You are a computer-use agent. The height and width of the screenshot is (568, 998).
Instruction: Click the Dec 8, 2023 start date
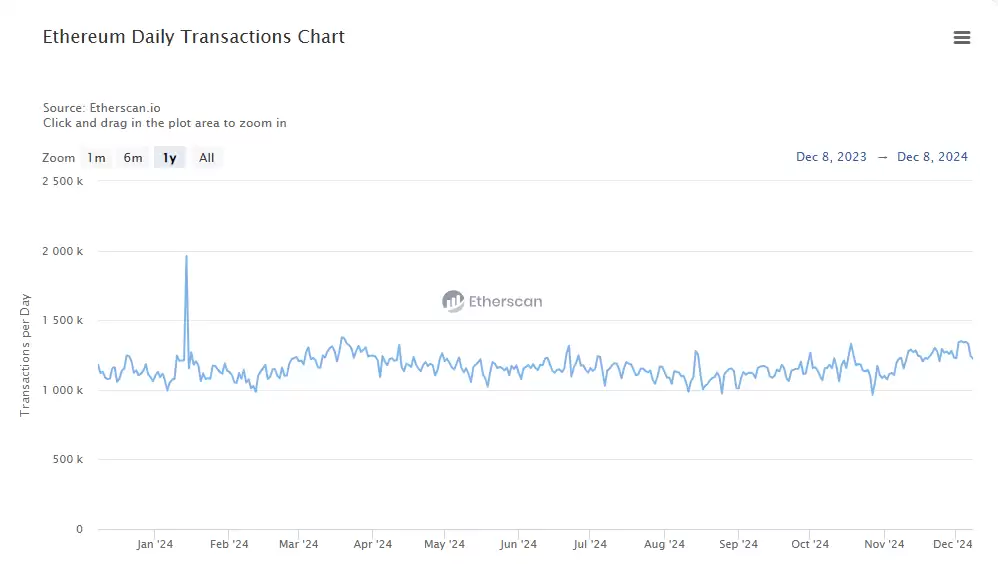pos(831,157)
